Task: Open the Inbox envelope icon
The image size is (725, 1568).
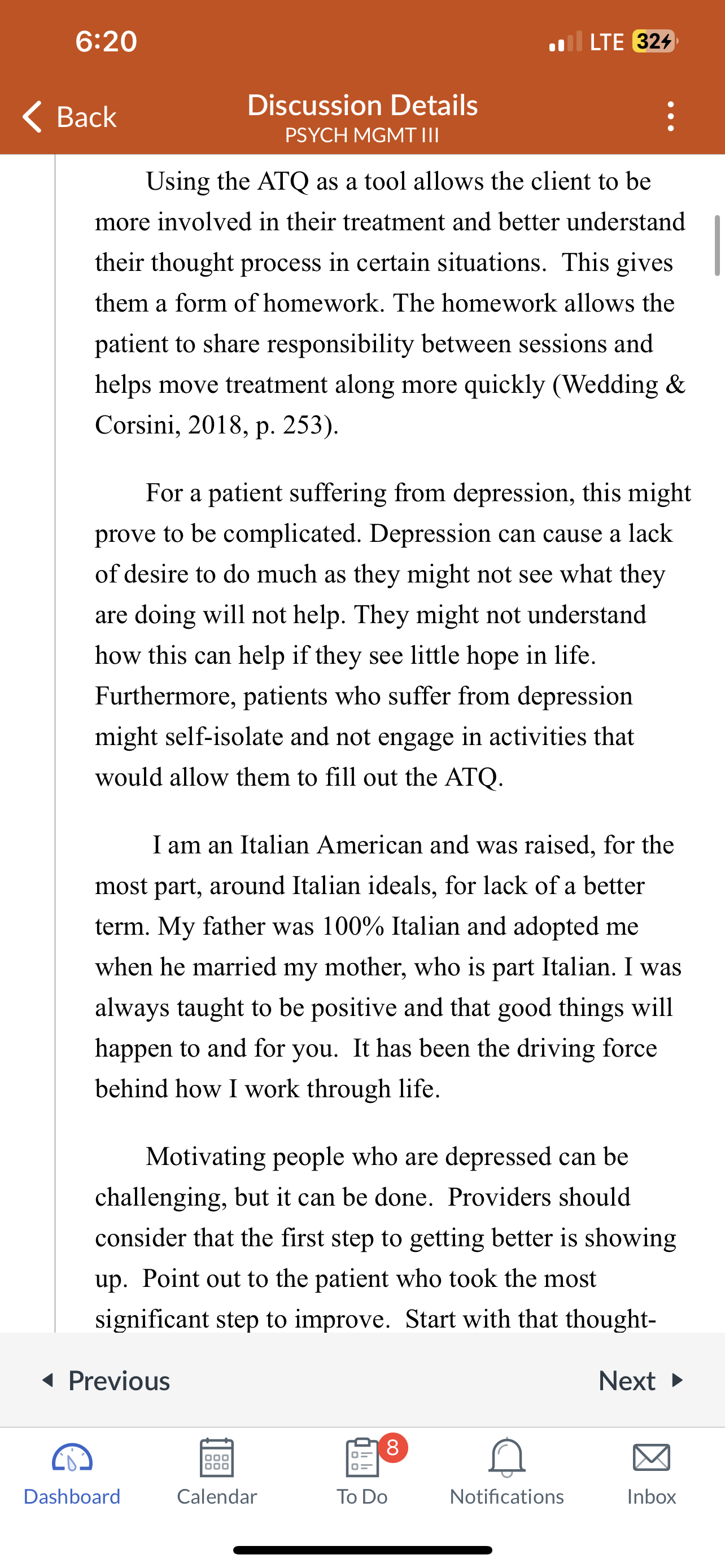Action: [x=652, y=1458]
